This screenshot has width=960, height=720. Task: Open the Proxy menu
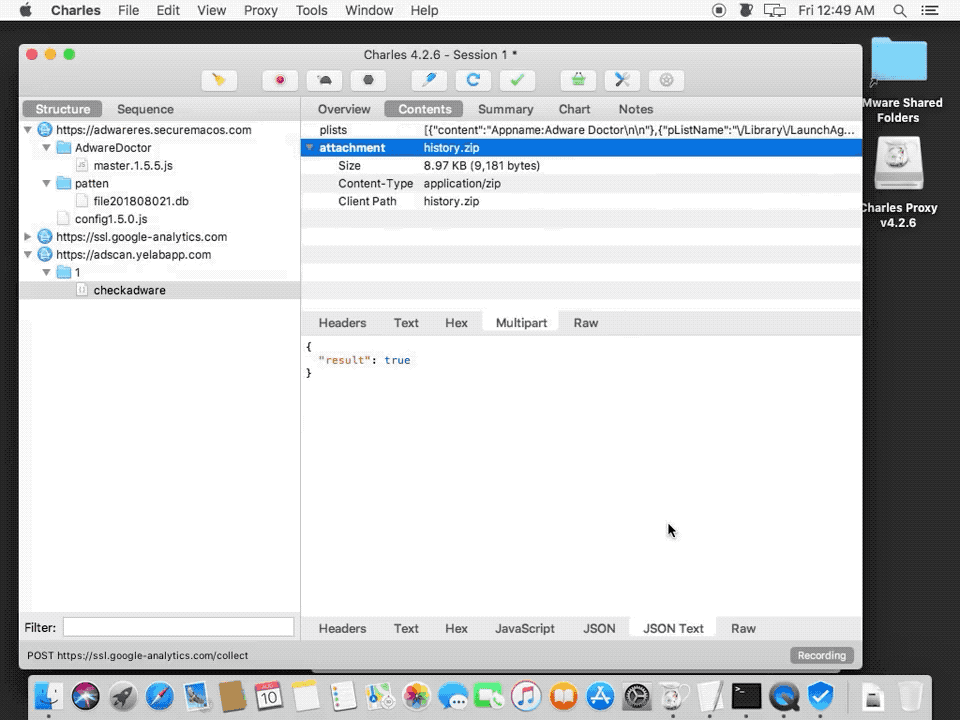(260, 10)
